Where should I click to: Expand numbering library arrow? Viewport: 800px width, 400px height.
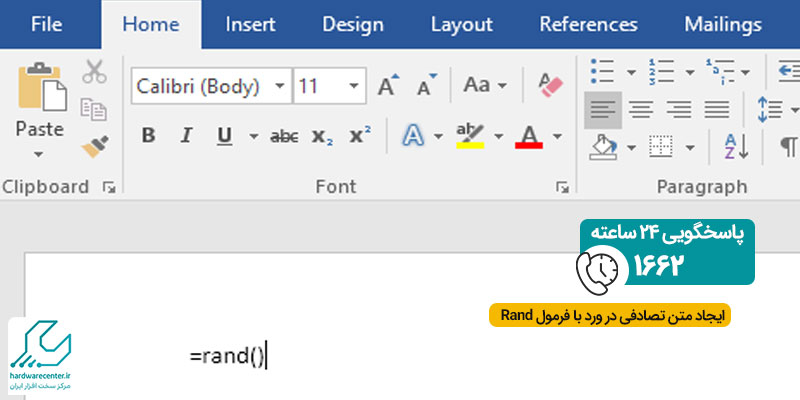pos(690,72)
